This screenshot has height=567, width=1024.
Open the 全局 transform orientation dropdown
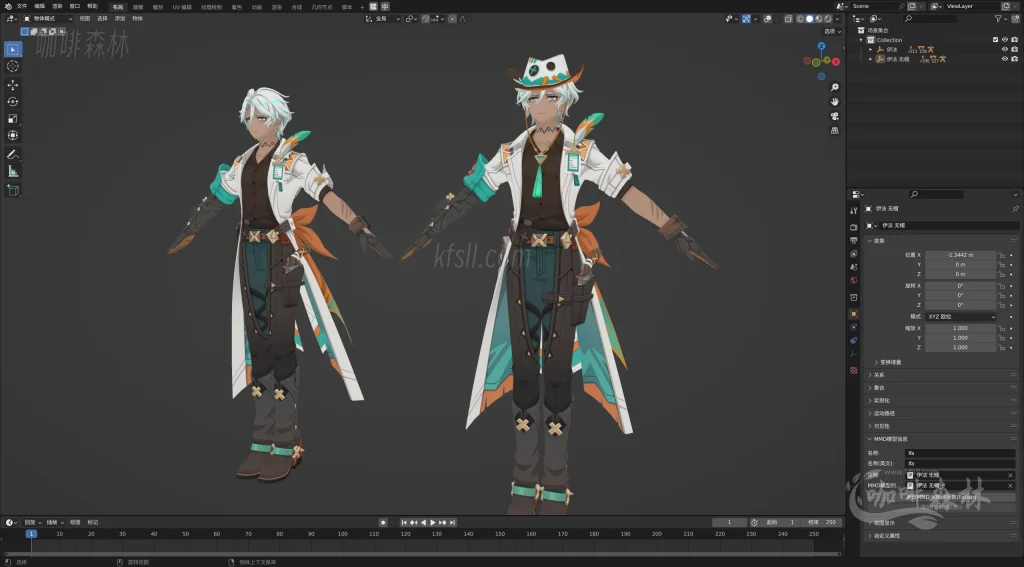pyautogui.click(x=383, y=19)
